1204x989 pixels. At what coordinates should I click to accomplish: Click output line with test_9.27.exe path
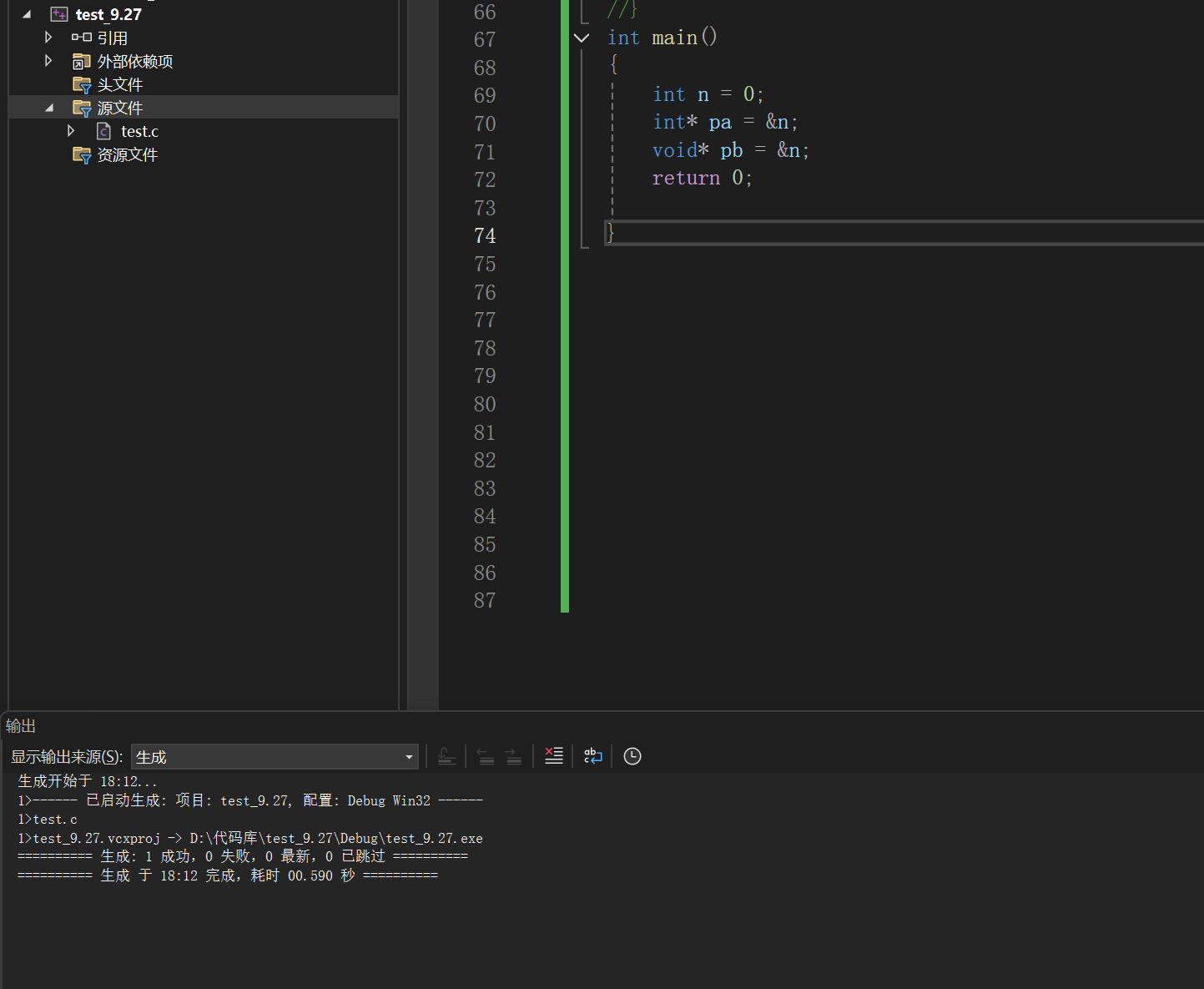250,838
